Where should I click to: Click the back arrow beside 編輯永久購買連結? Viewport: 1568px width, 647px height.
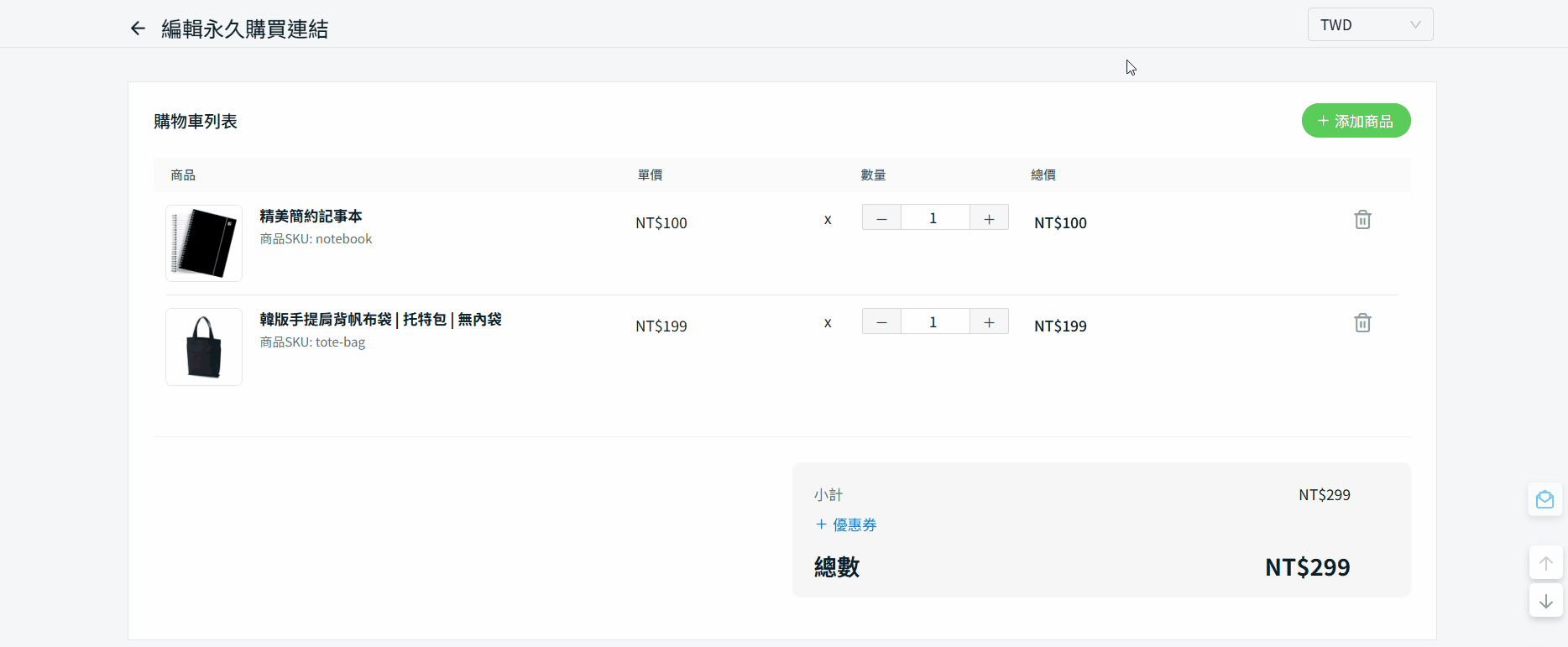tap(139, 29)
